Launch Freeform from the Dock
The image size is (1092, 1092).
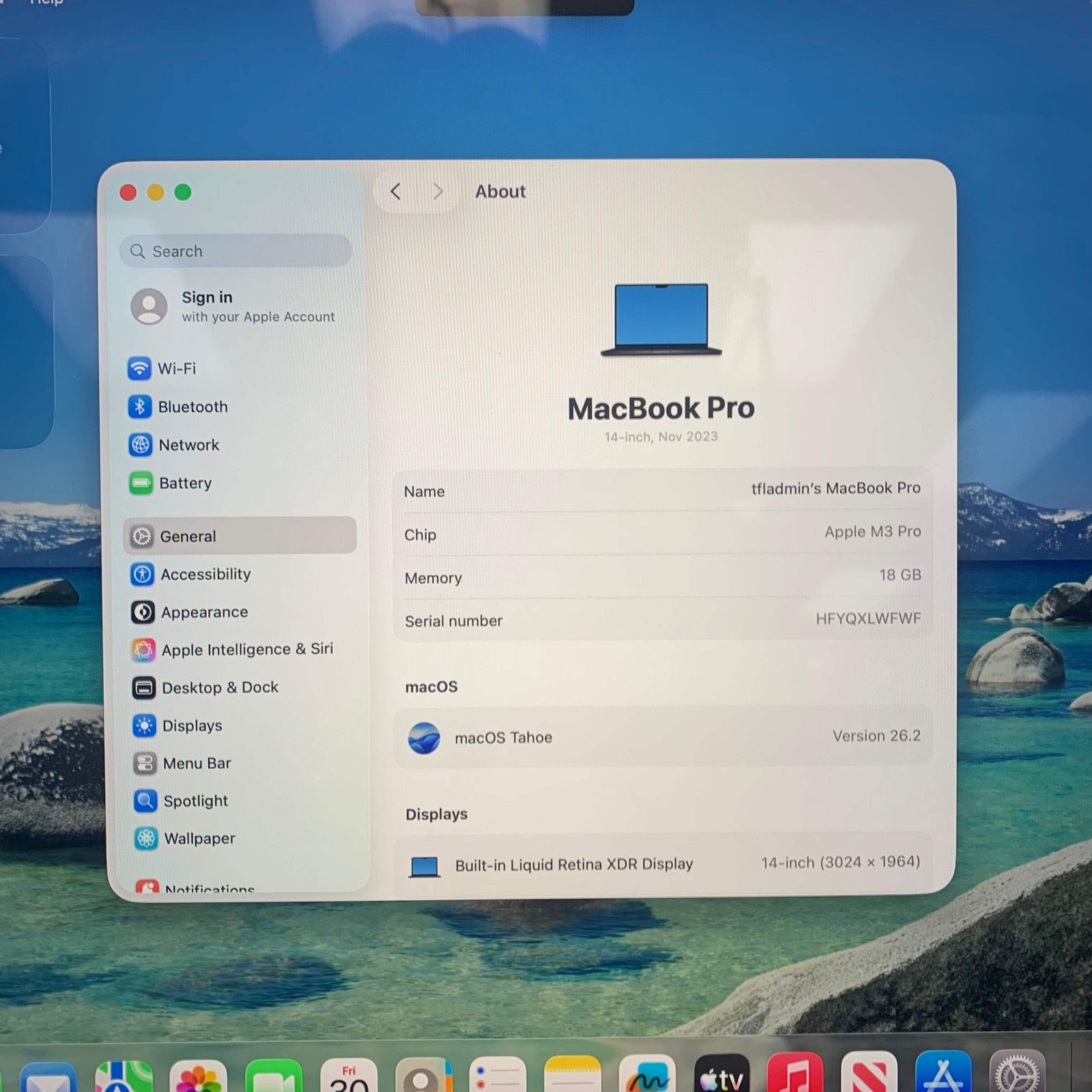(647, 1073)
